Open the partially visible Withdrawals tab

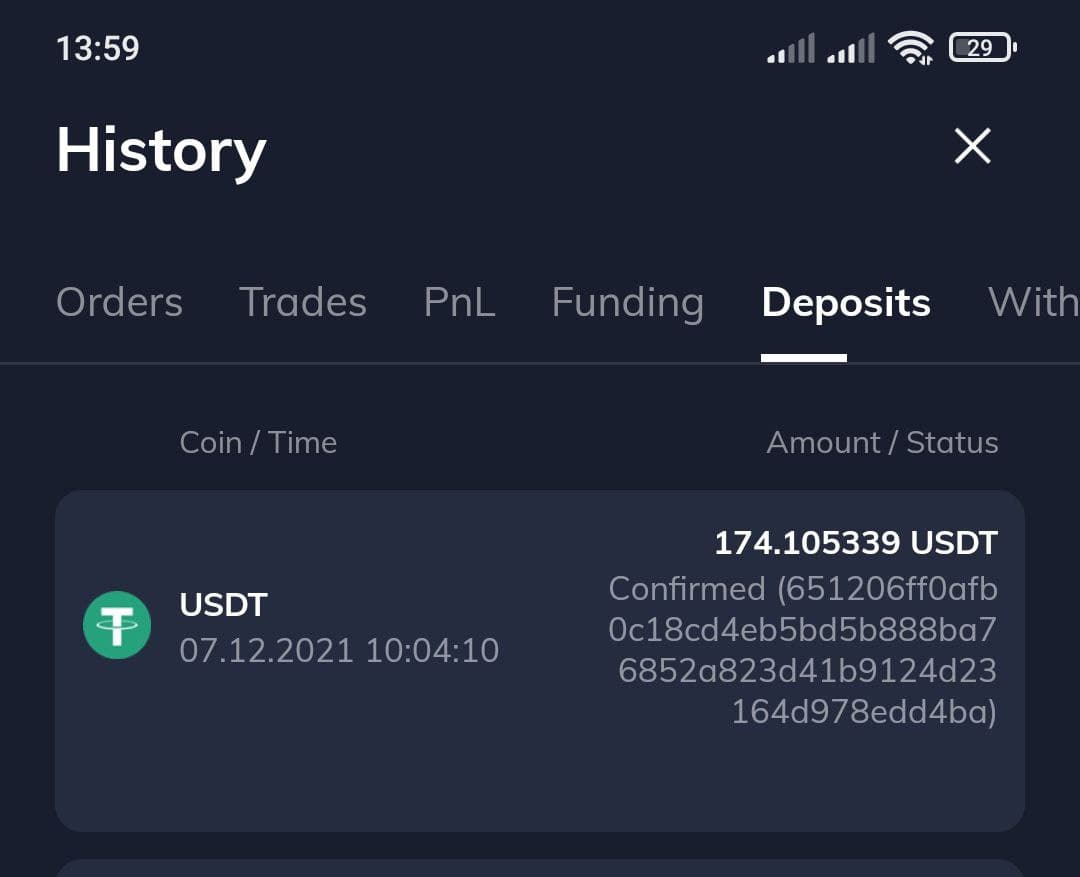1033,302
